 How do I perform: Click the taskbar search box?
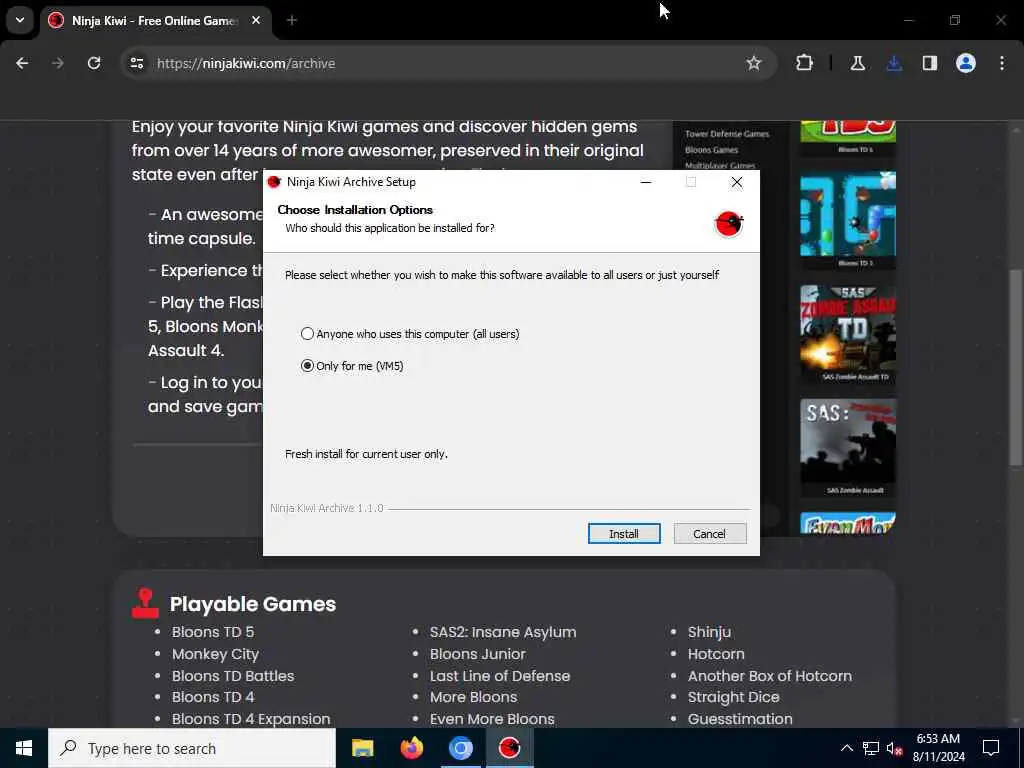click(192, 748)
